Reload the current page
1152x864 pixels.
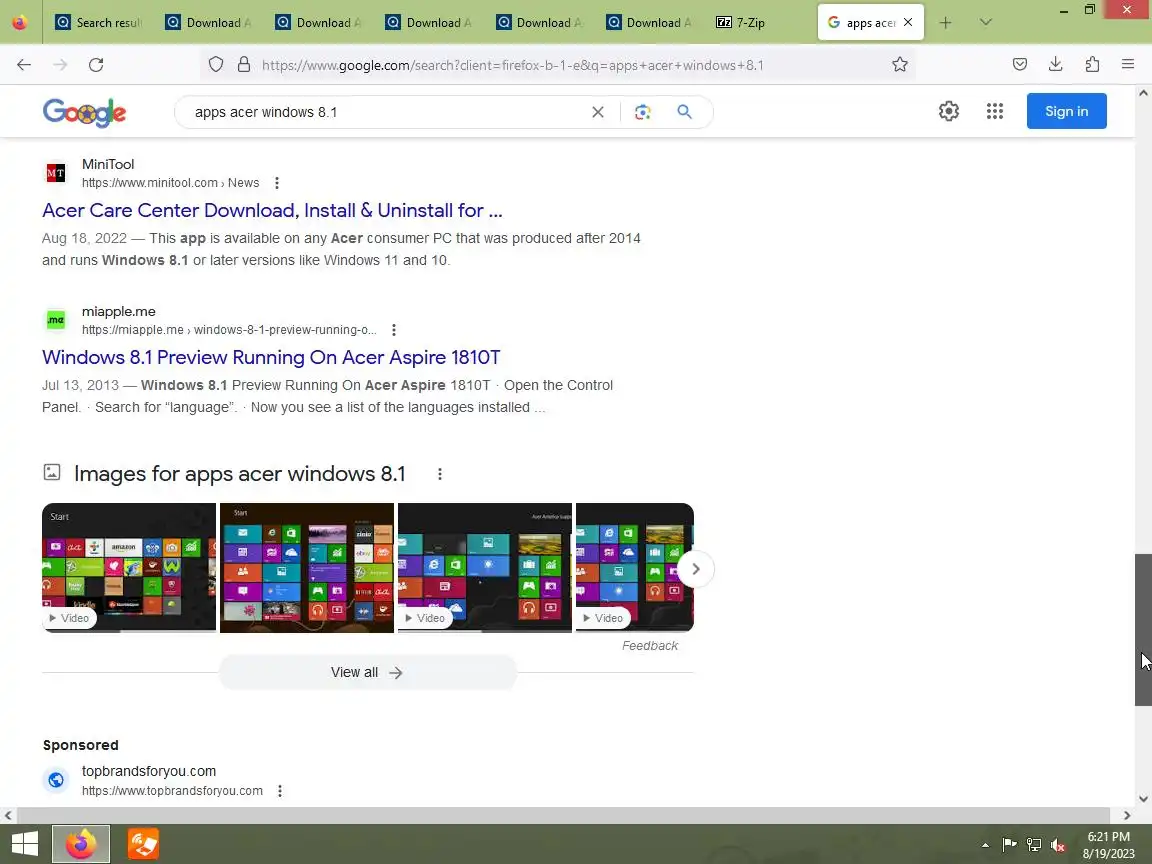click(96, 65)
